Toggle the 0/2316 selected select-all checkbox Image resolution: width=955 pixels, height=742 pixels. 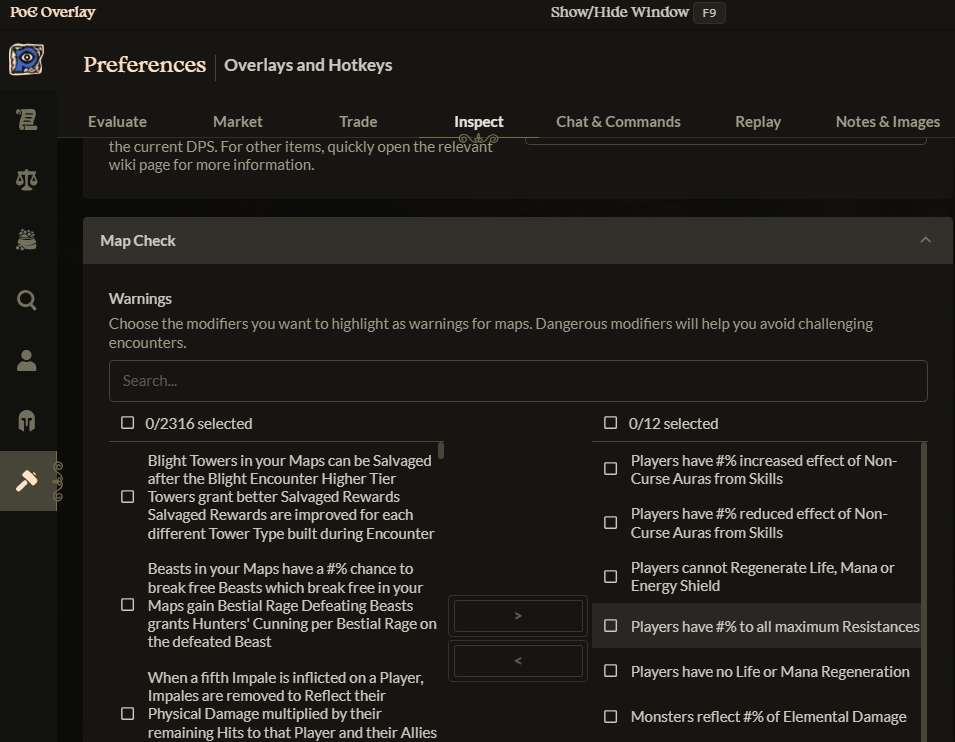coord(128,423)
